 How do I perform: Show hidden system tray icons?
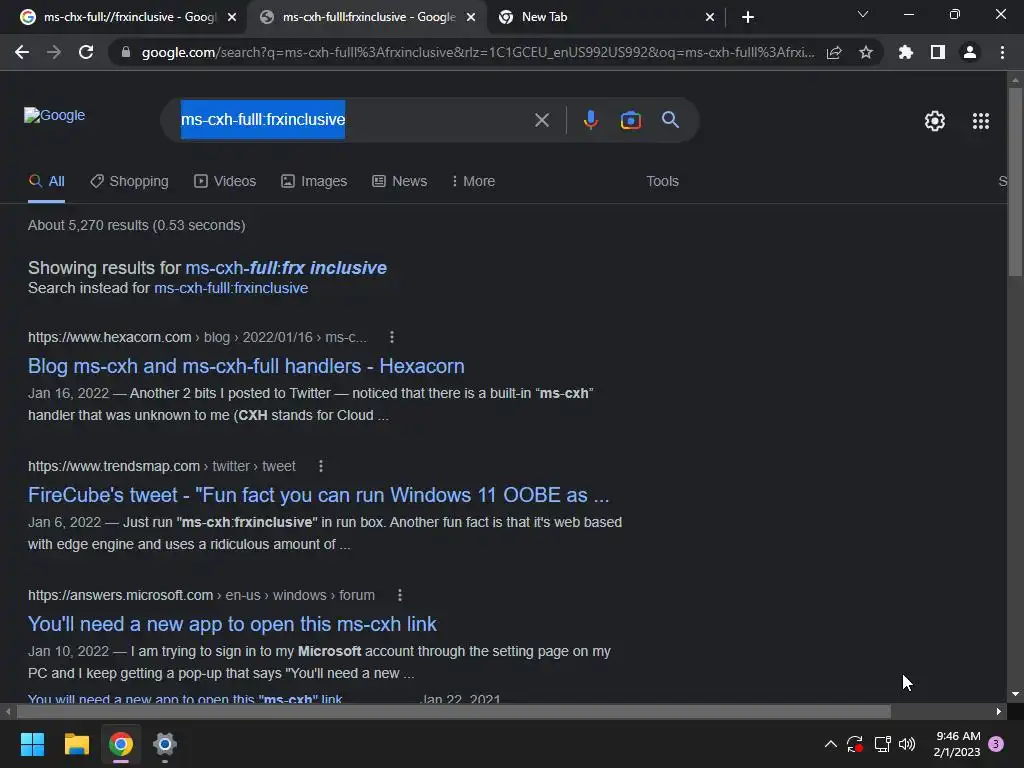(x=831, y=743)
